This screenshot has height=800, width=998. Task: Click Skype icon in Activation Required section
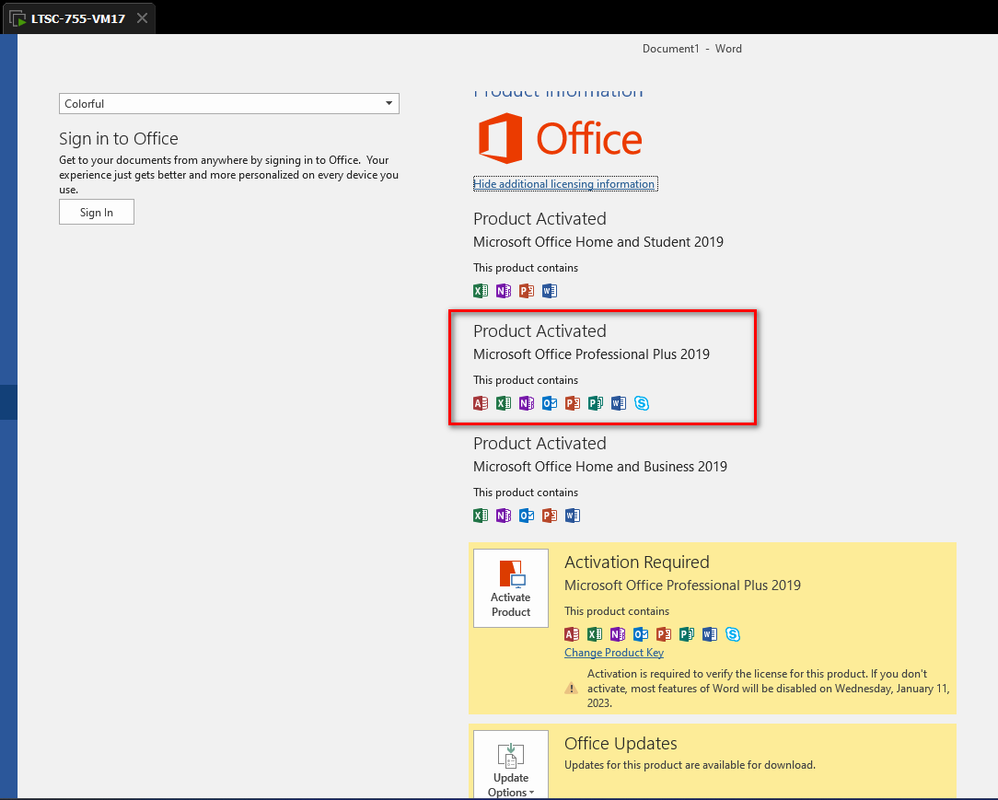(x=733, y=634)
